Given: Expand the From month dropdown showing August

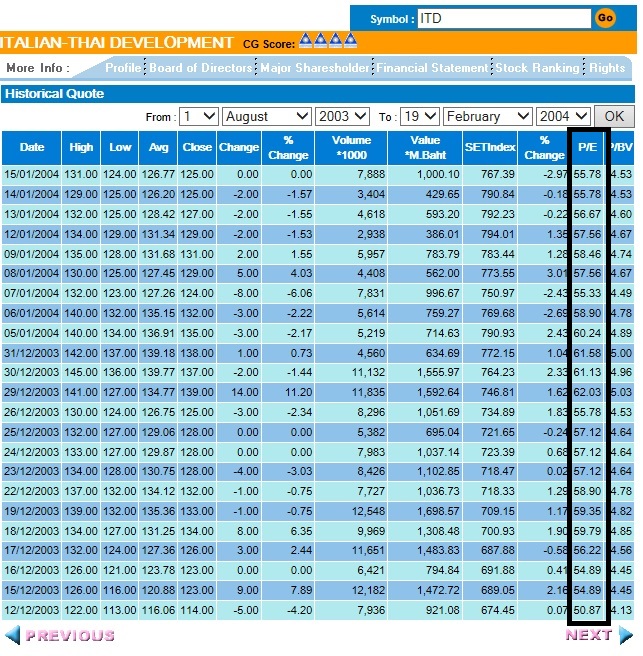Looking at the screenshot, I should pos(267,116).
